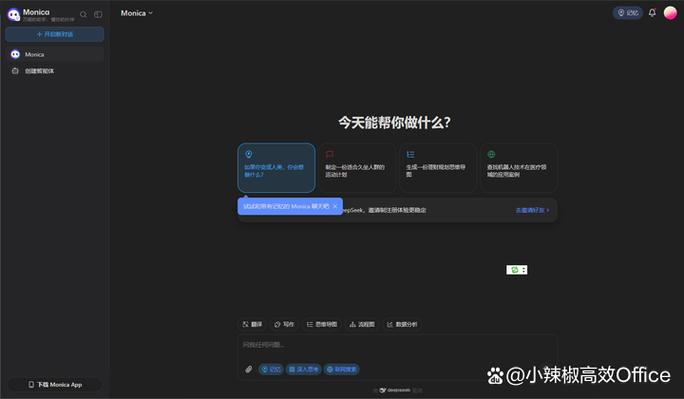The width and height of the screenshot is (684, 399).
Task: Choose the 思维导图 suggestion card with list icon
Action: click(438, 167)
